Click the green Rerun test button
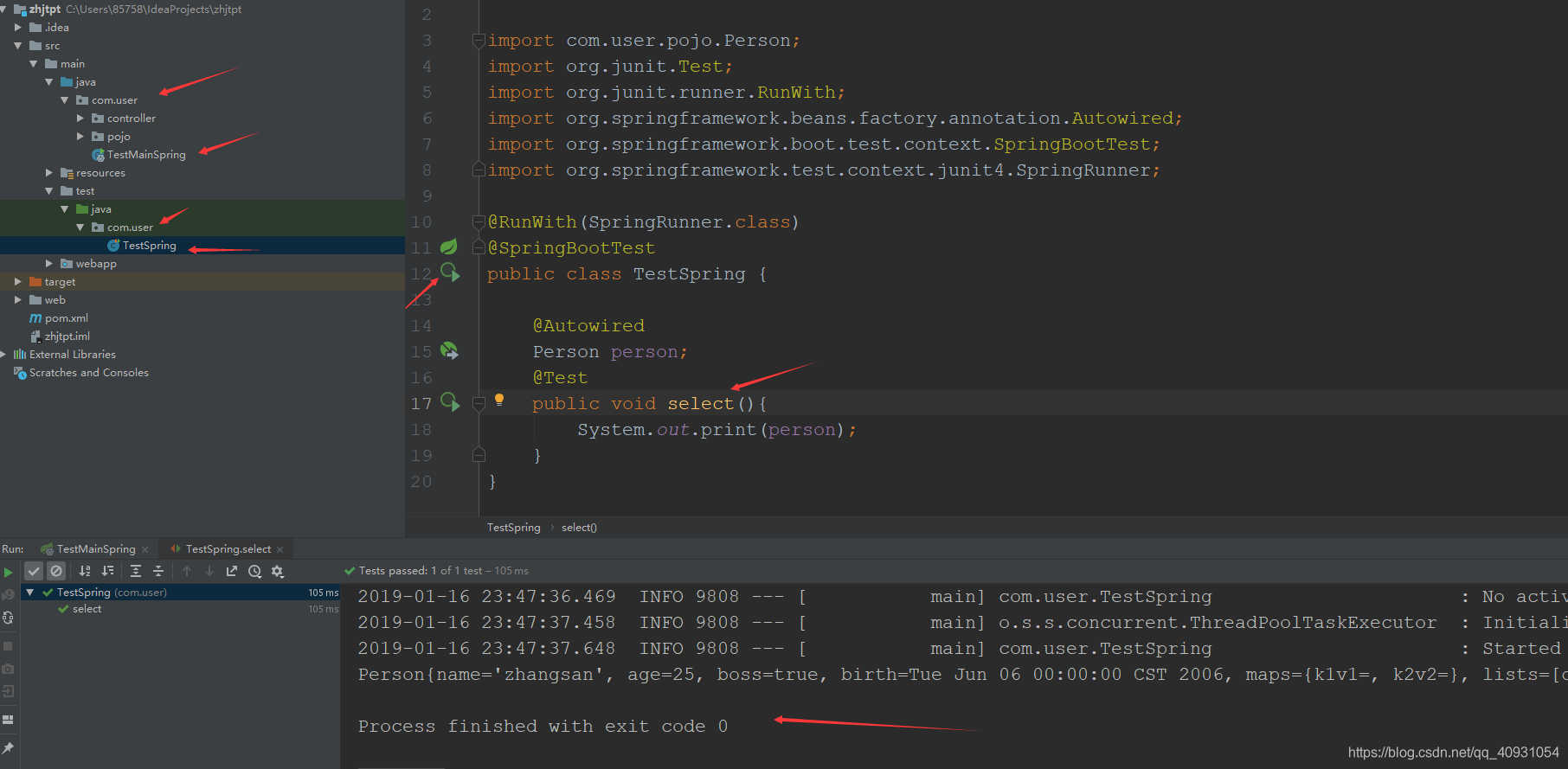The width and height of the screenshot is (1568, 769). coord(9,572)
